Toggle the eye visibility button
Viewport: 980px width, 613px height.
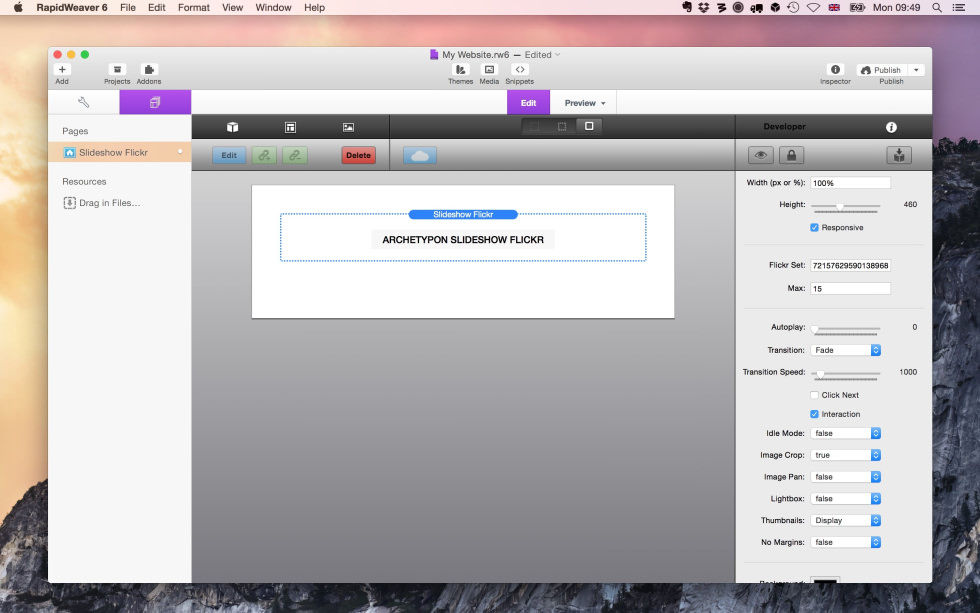tap(761, 155)
